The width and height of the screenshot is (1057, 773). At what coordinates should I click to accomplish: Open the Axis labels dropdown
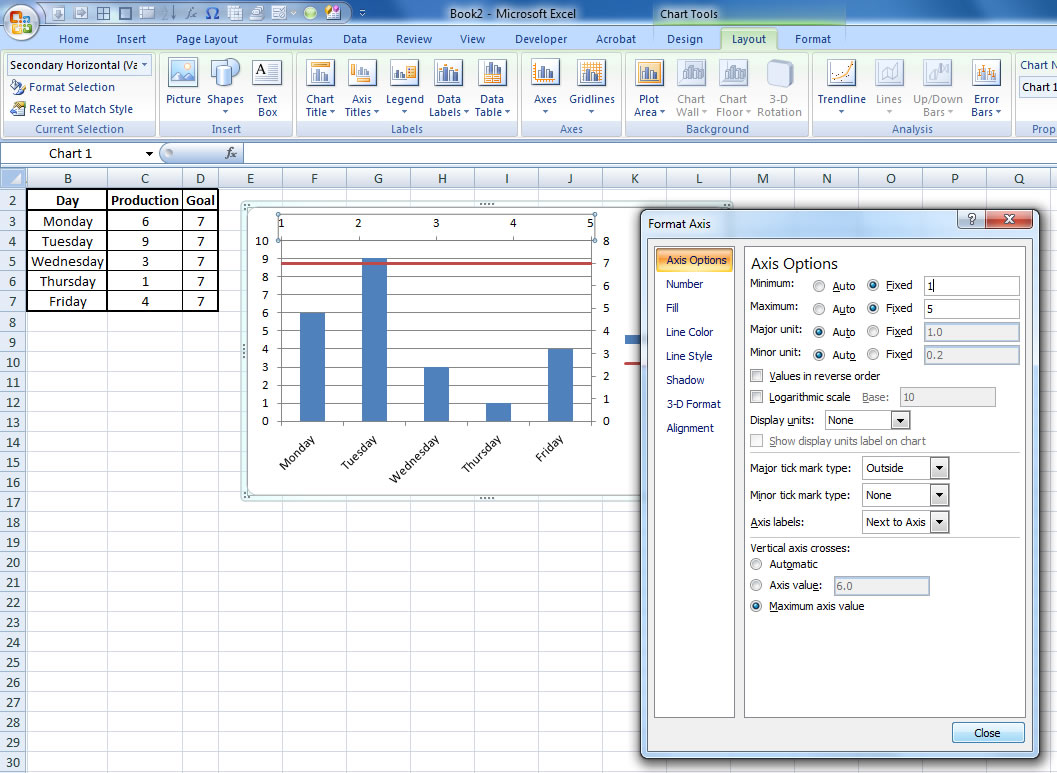(938, 522)
